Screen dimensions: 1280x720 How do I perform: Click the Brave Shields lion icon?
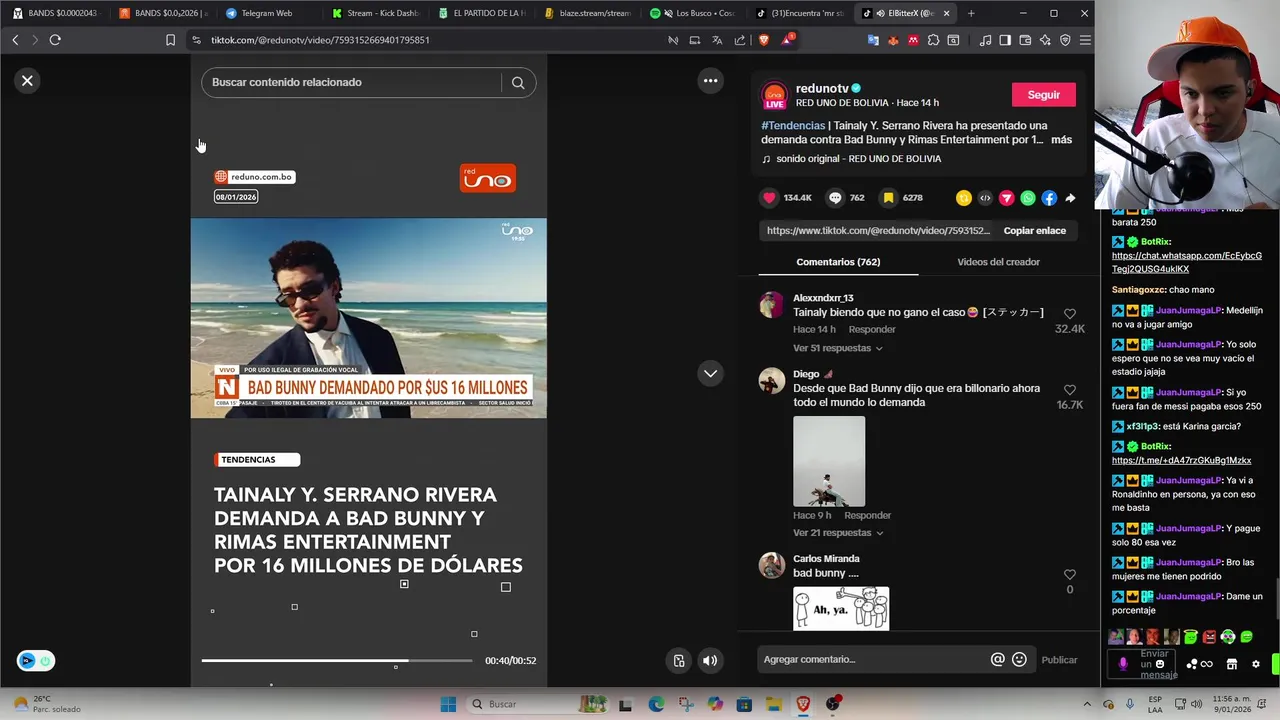click(x=764, y=40)
